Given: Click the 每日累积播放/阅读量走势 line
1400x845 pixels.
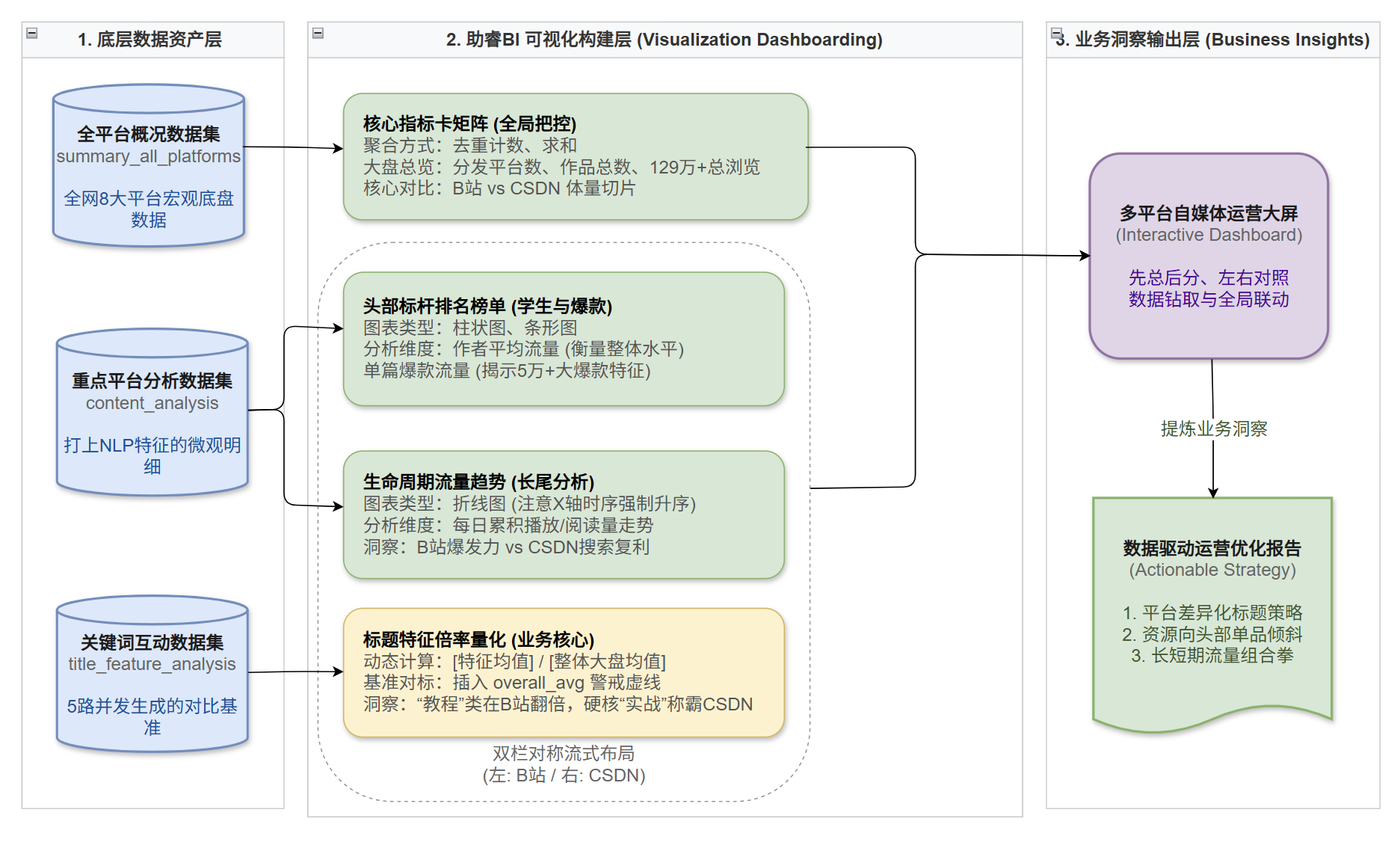Looking at the screenshot, I should pyautogui.click(x=508, y=526).
